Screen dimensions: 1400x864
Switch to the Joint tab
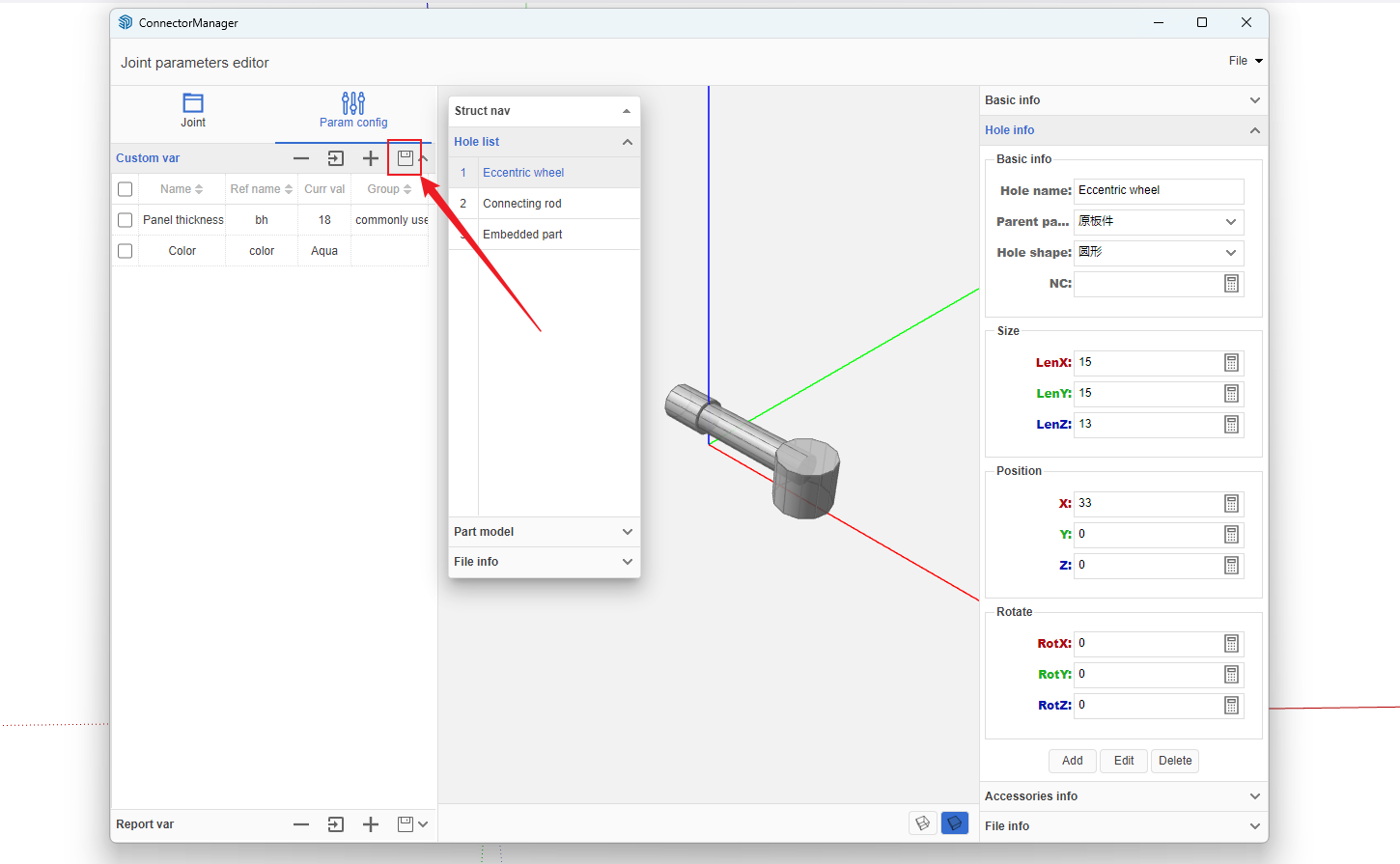[x=193, y=110]
